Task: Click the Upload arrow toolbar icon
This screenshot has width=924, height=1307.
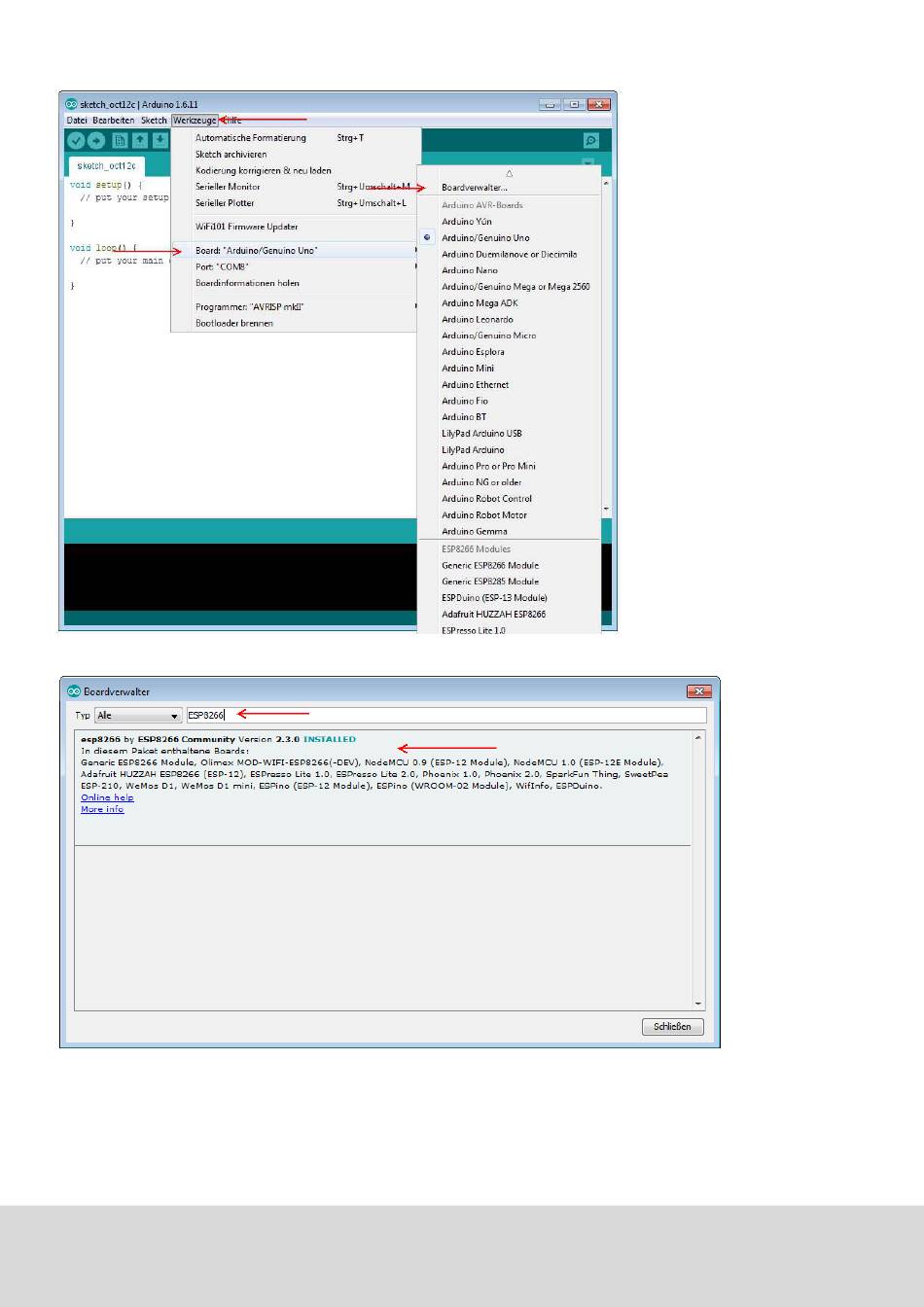Action: click(96, 141)
